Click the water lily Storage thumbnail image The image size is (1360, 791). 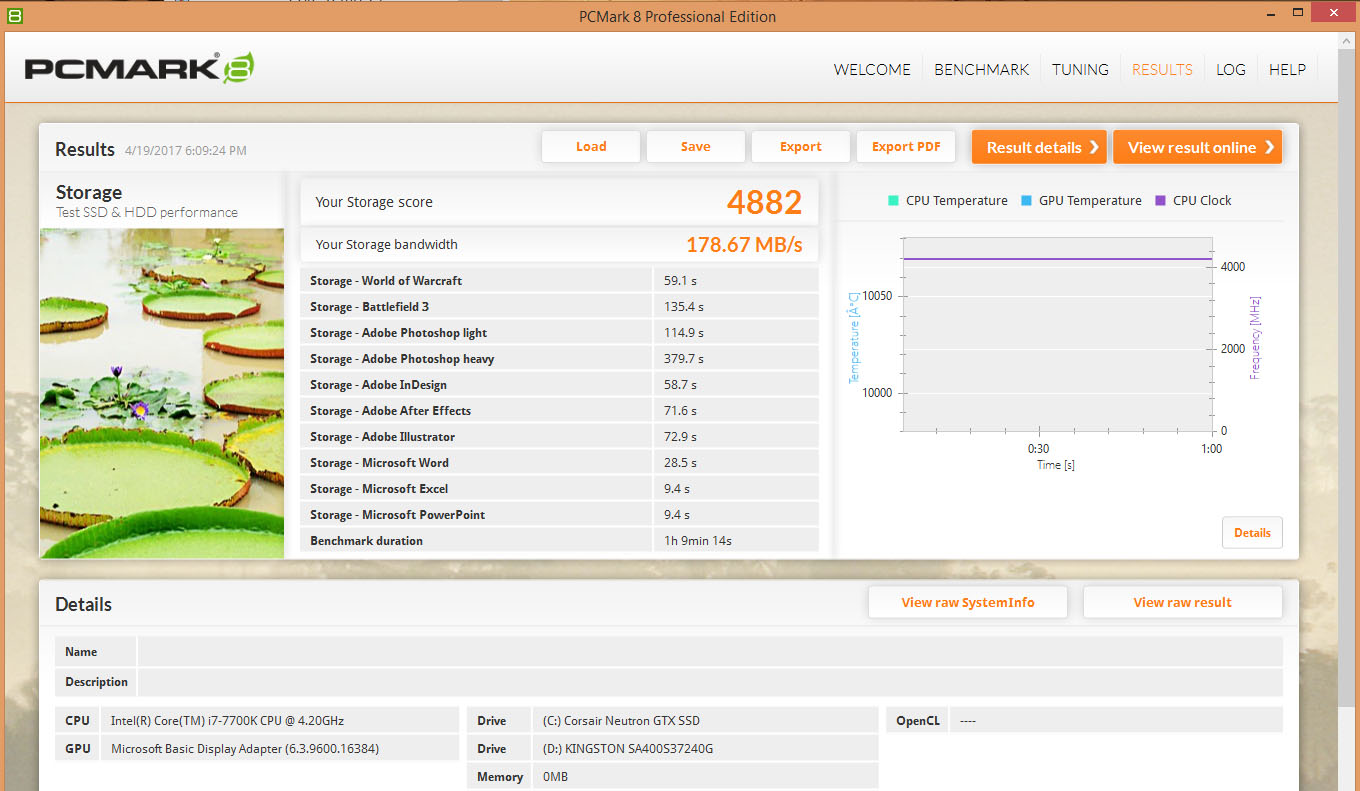pyautogui.click(x=162, y=393)
